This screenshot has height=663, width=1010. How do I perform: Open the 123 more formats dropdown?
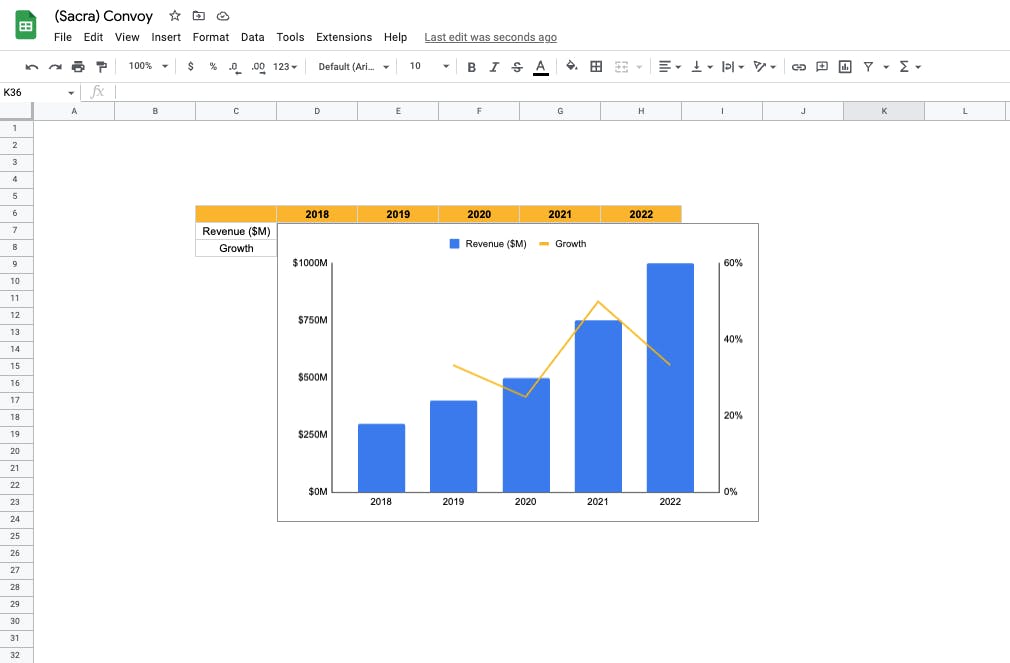click(285, 66)
